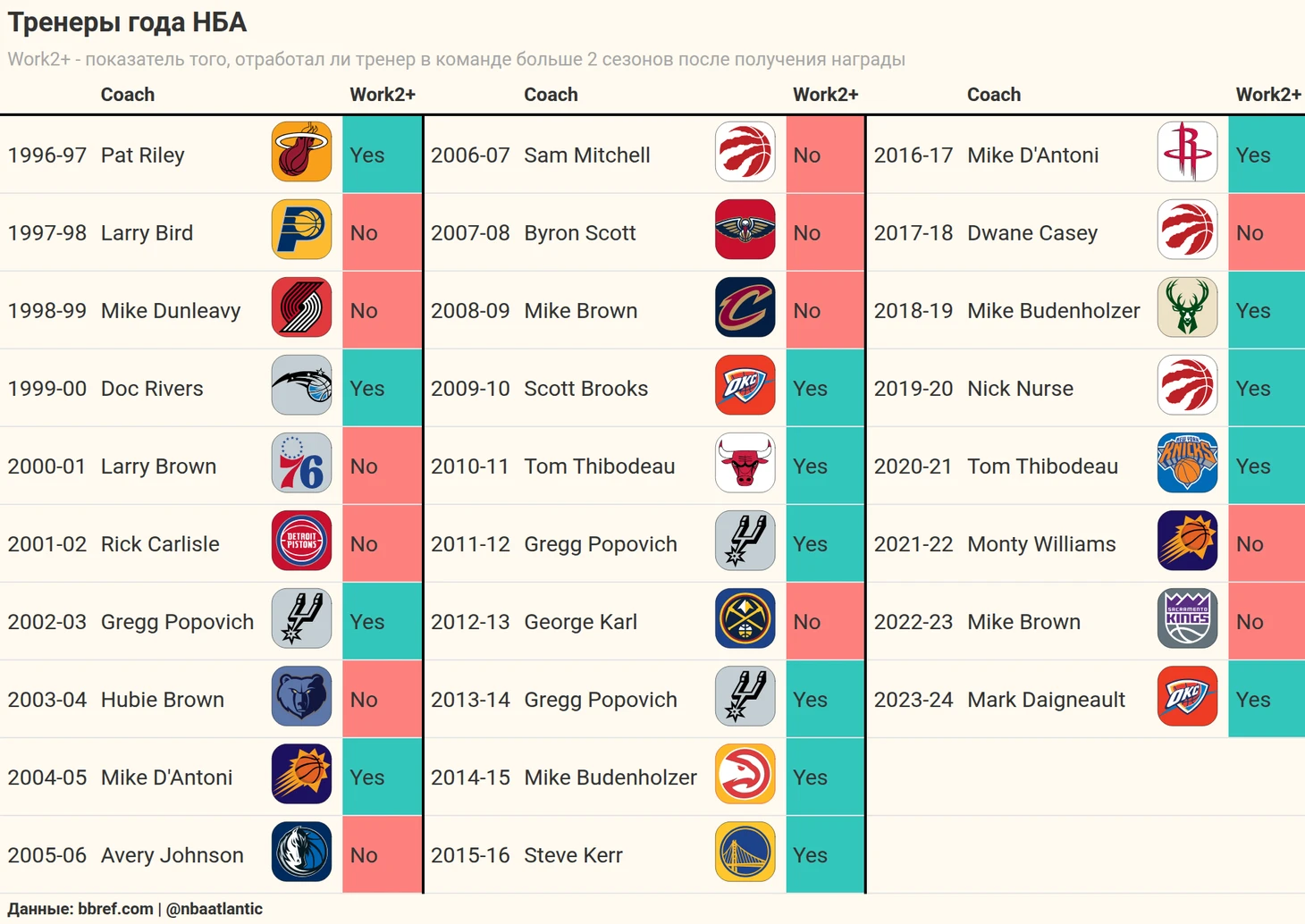Viewport: 1305px width, 924px height.
Task: Click the Dallas Mavericks logo
Action: click(301, 852)
